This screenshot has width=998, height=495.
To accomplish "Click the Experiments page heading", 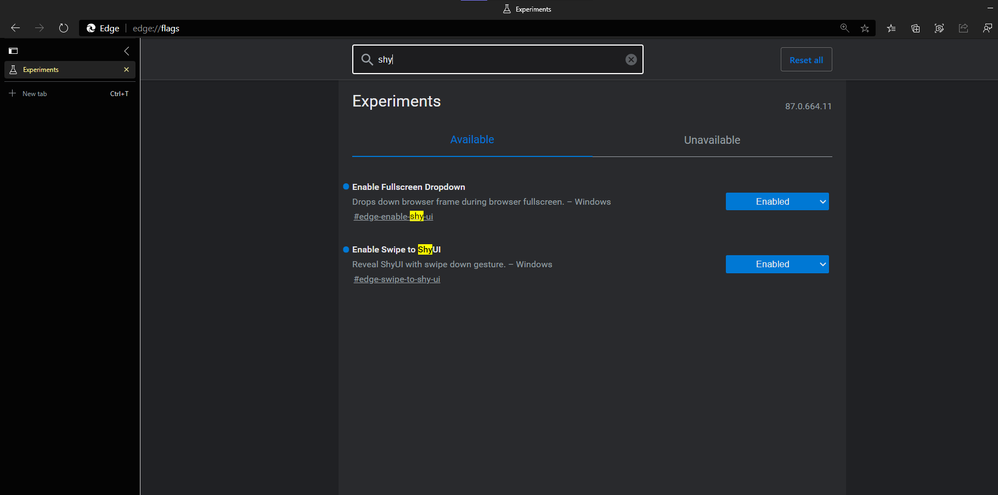I will pyautogui.click(x=397, y=101).
